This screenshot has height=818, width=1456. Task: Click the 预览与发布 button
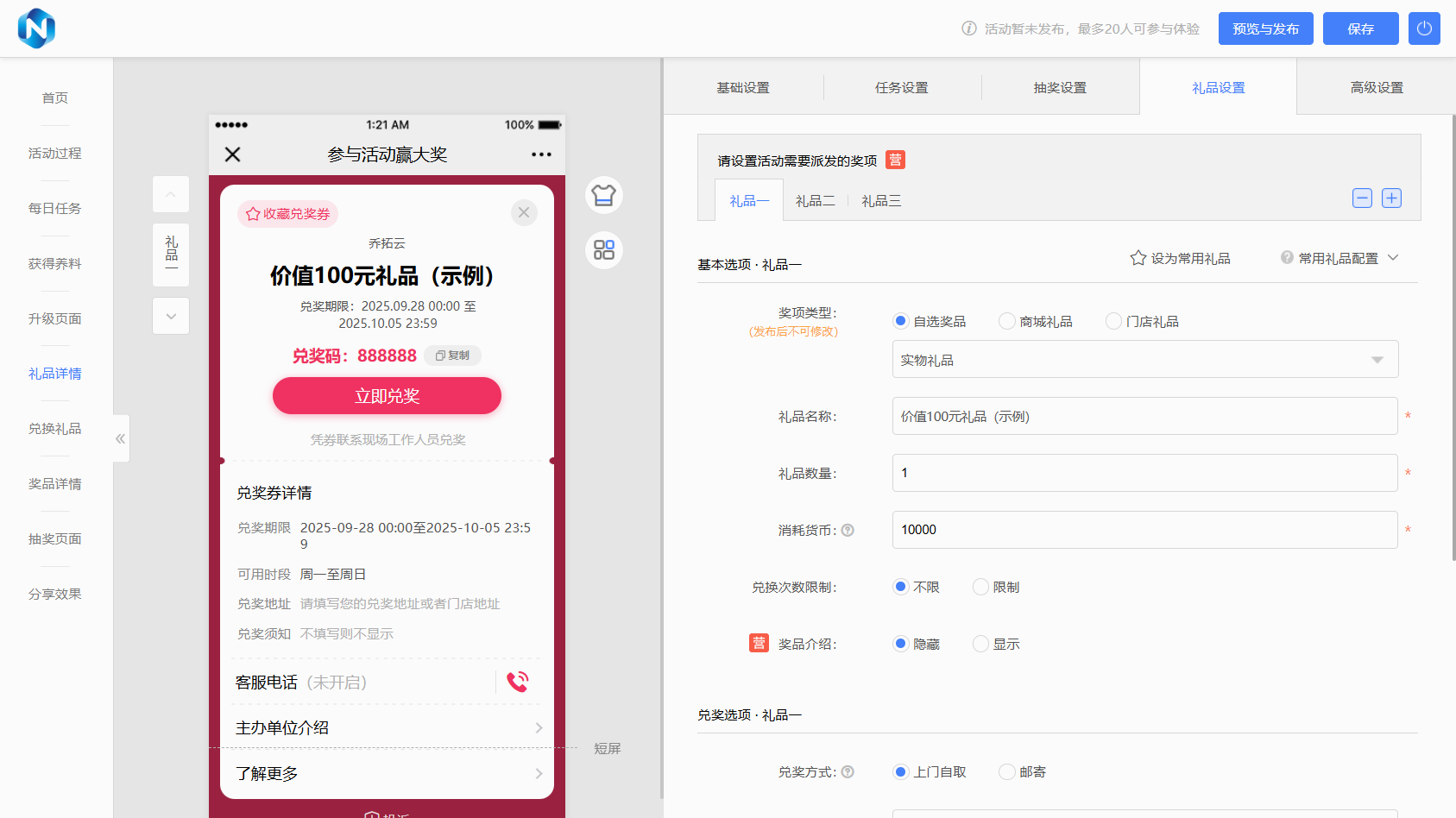[1265, 28]
